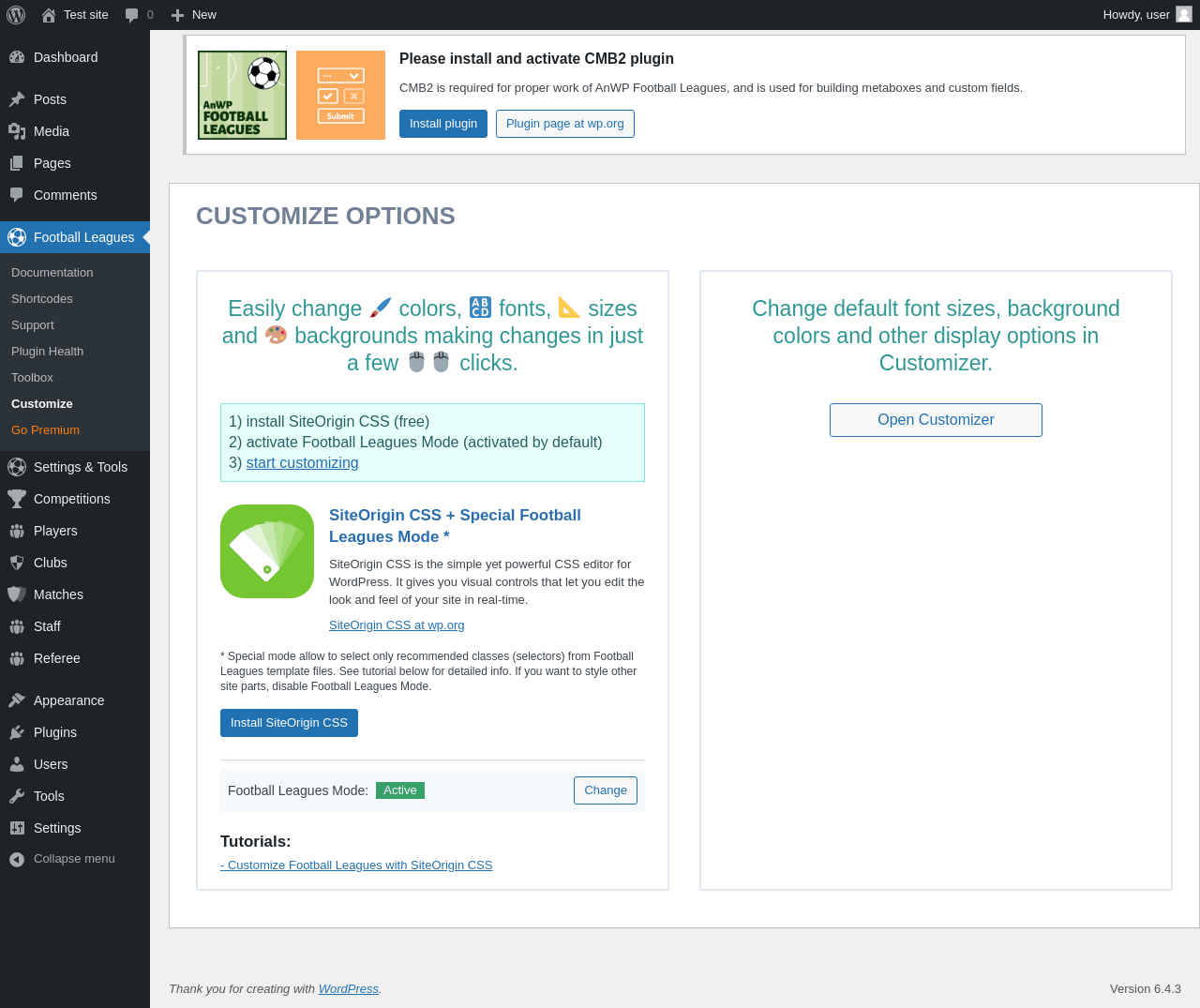Click the AnWP Football Leagues logo thumbnail
This screenshot has width=1200, height=1008.
click(x=242, y=96)
